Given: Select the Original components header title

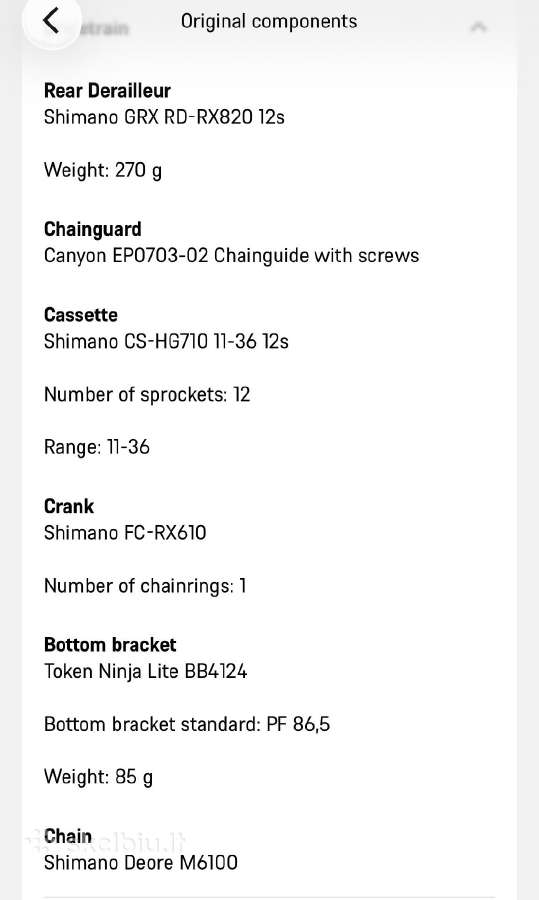Looking at the screenshot, I should click(x=269, y=21).
